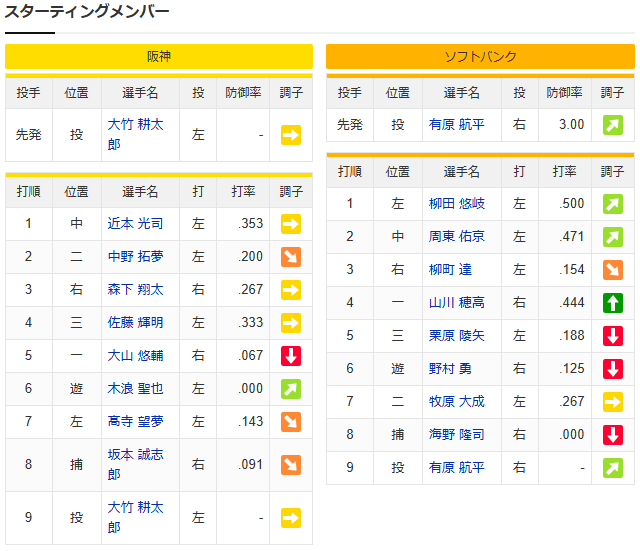Click the green condition arrow in SoftBank starting pitcher row

(613, 125)
